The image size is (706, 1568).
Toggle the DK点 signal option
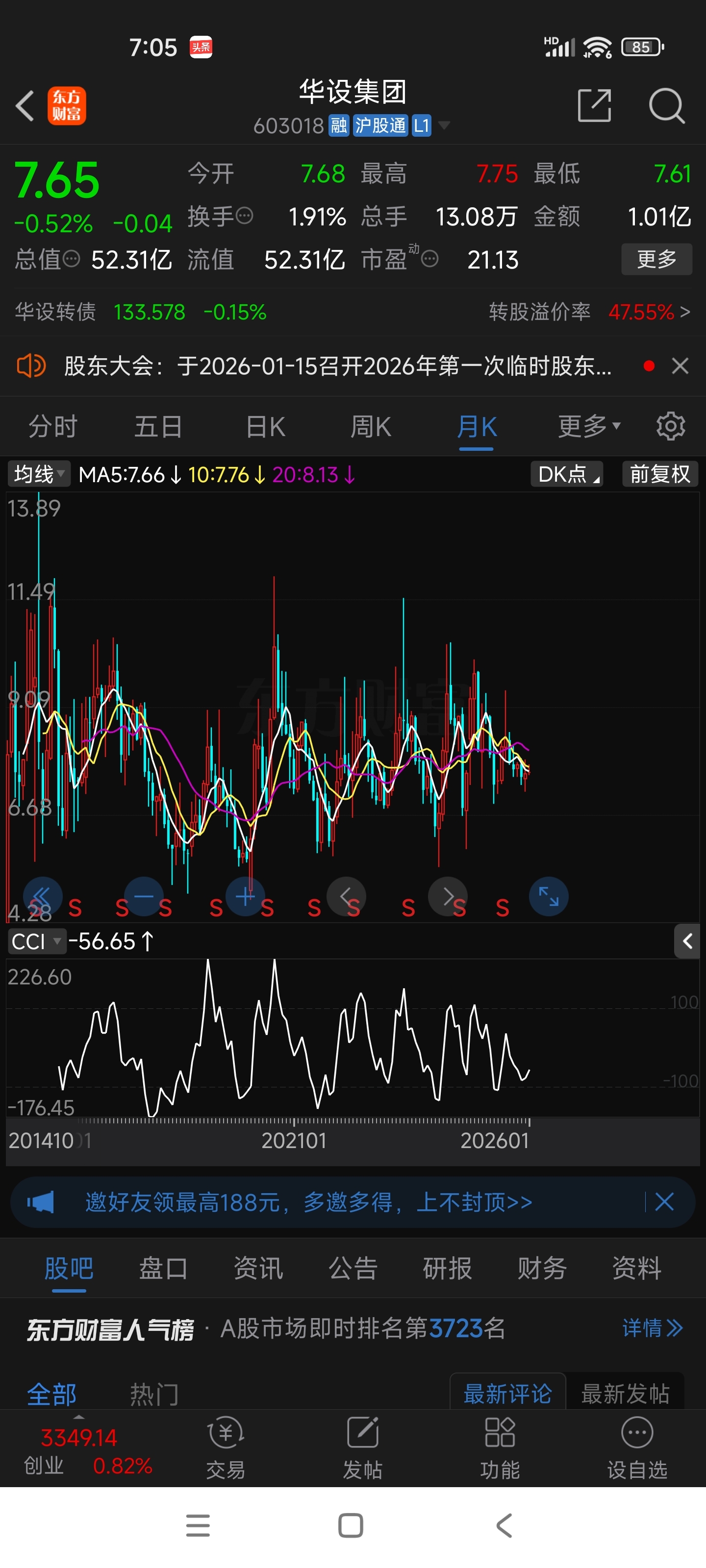(566, 473)
